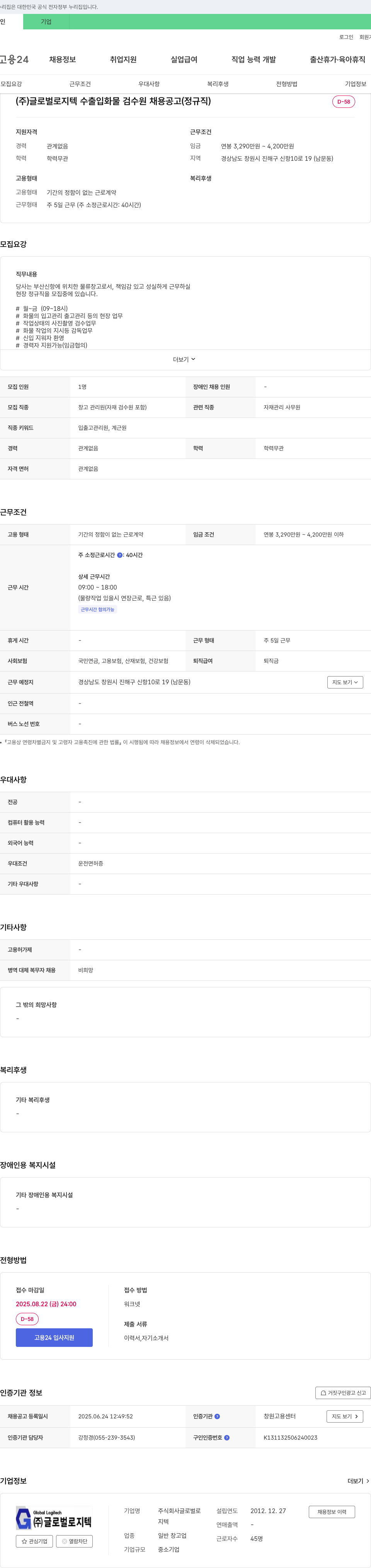This screenshot has width=371, height=1568.
Task: Jump to 근무조건 section tab
Action: [80, 84]
